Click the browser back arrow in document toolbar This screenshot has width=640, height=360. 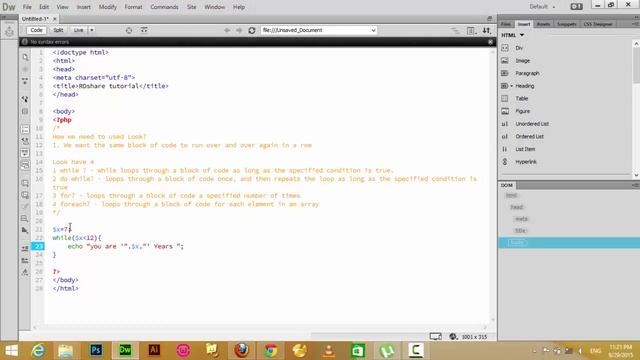pyautogui.click(x=227, y=30)
